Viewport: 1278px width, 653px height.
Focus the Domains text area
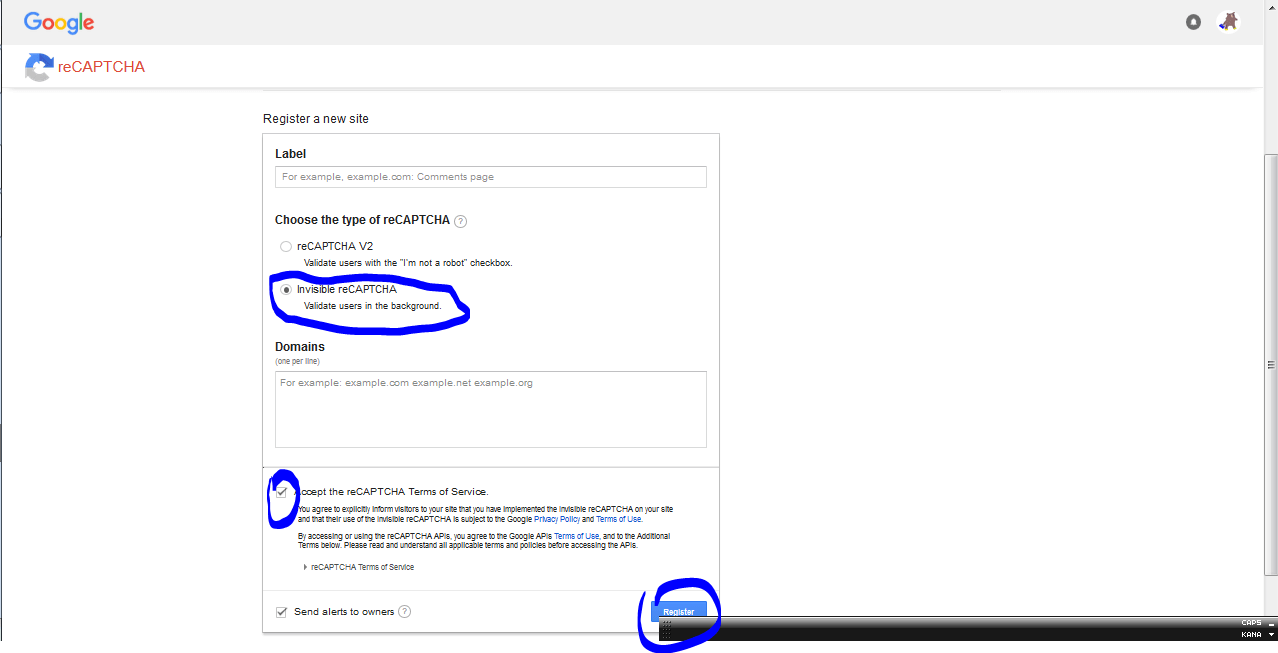coord(491,409)
